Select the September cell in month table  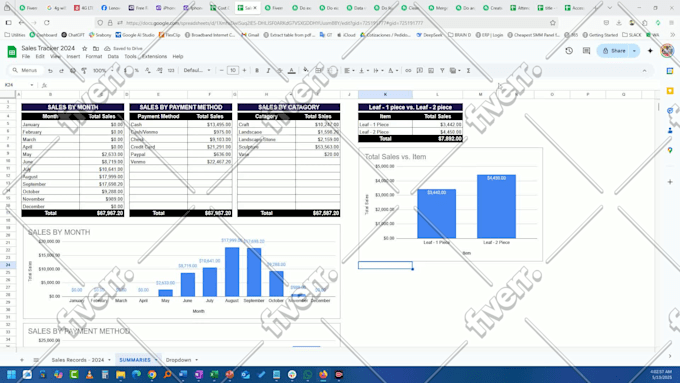(x=50, y=184)
